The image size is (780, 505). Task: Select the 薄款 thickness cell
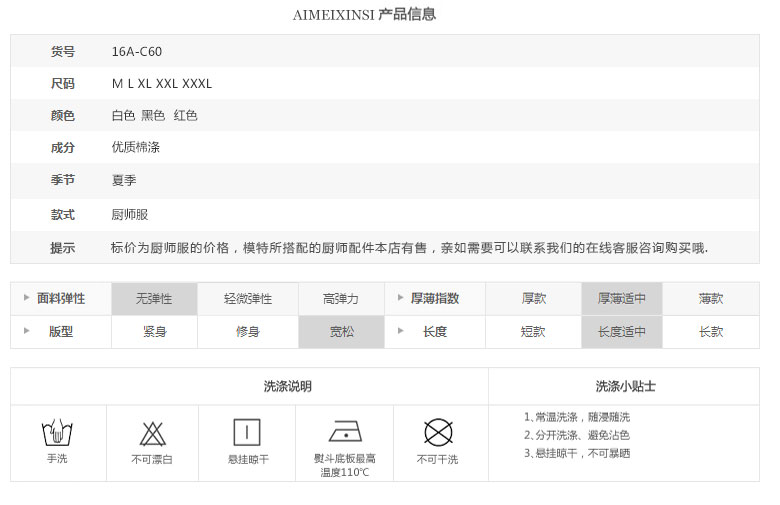click(711, 299)
